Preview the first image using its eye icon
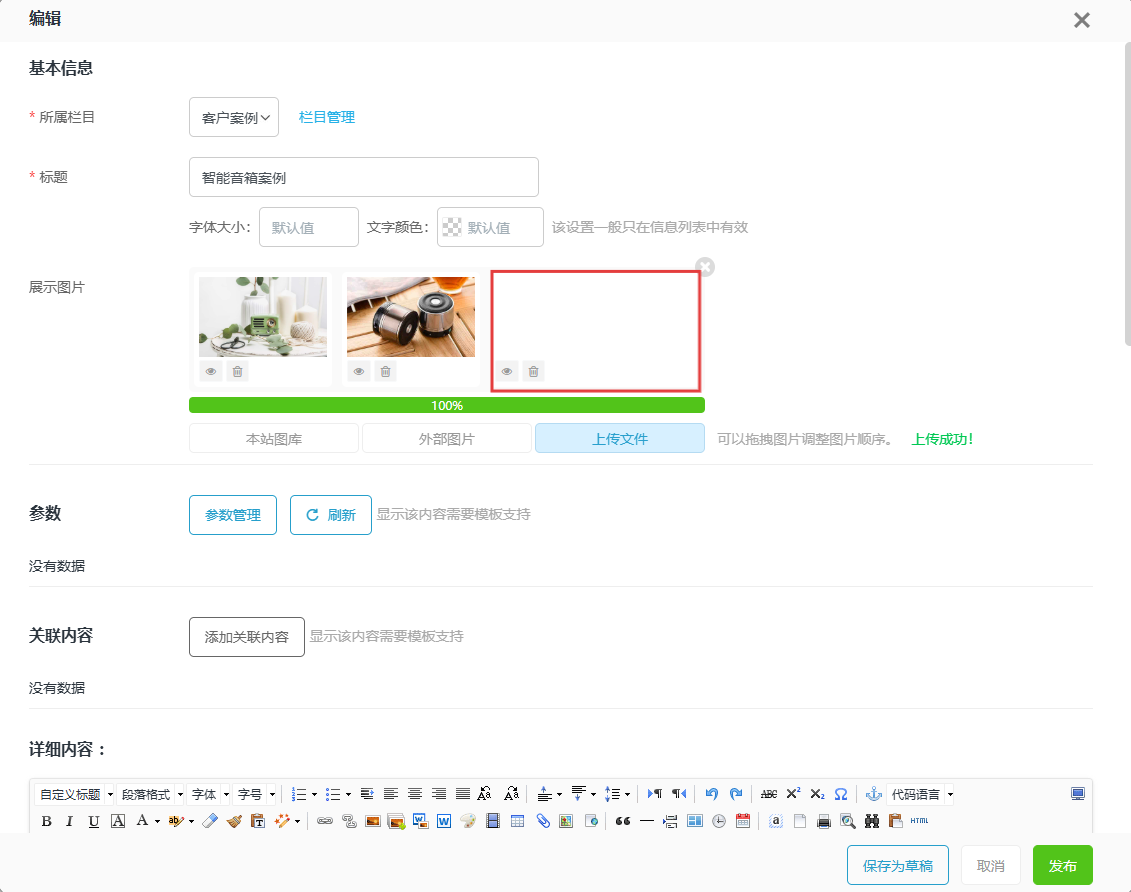This screenshot has width=1131, height=892. point(211,372)
